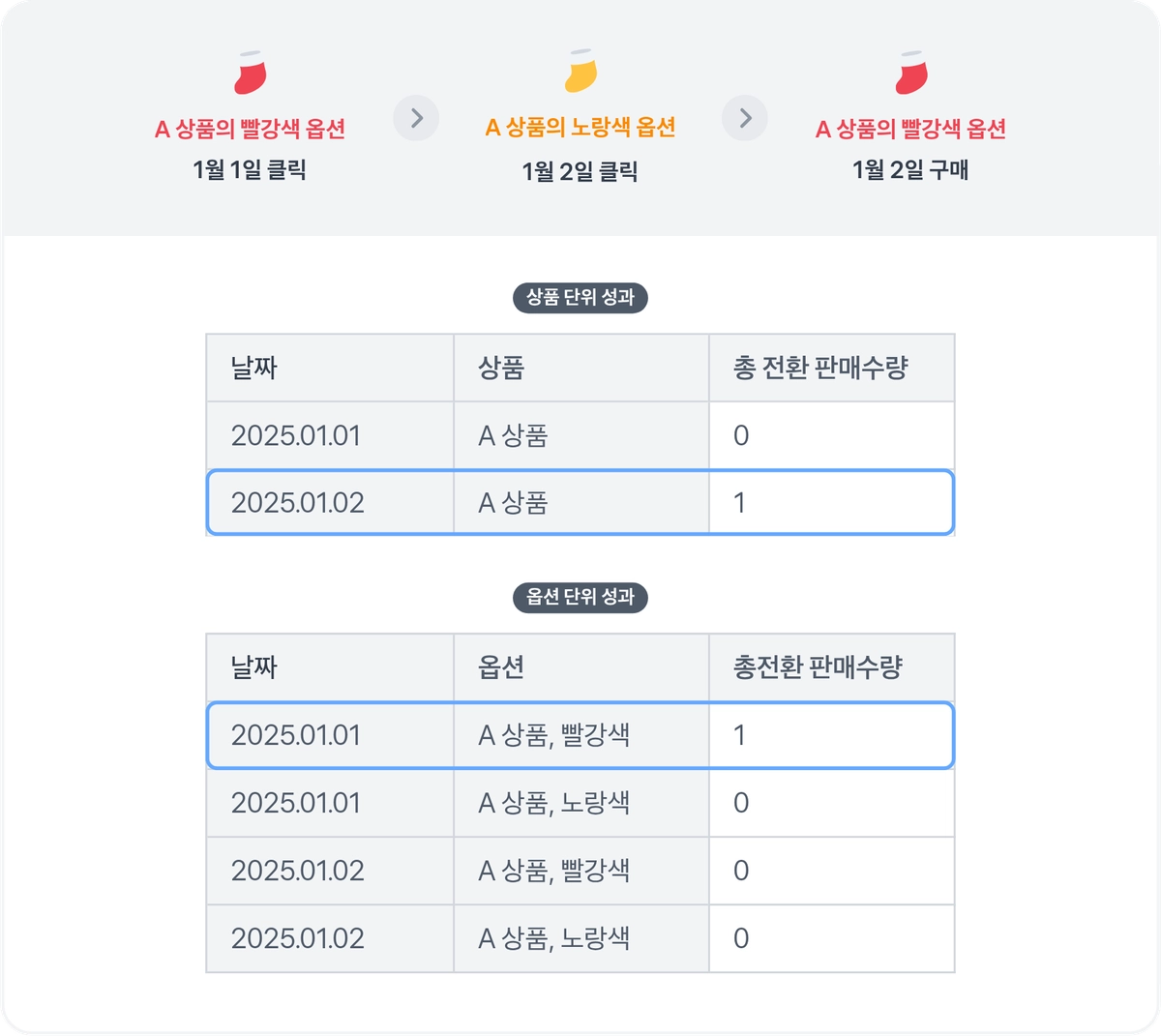Click the yellow sock icon
This screenshot has width=1161, height=1036.
pos(580,72)
